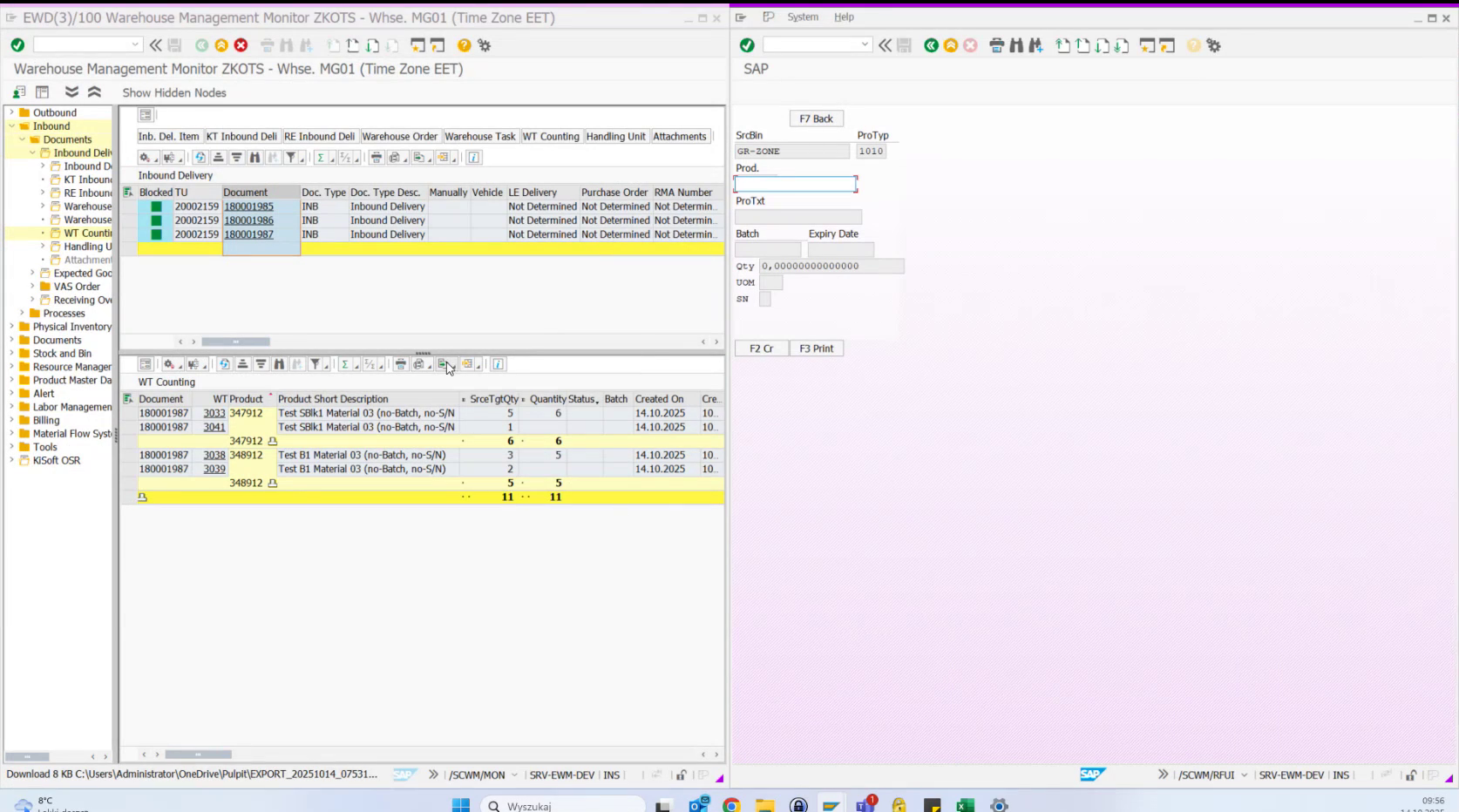Open the filter tool in the Inbound Delivery toolbar
This screenshot has height=812, width=1459.
293,158
